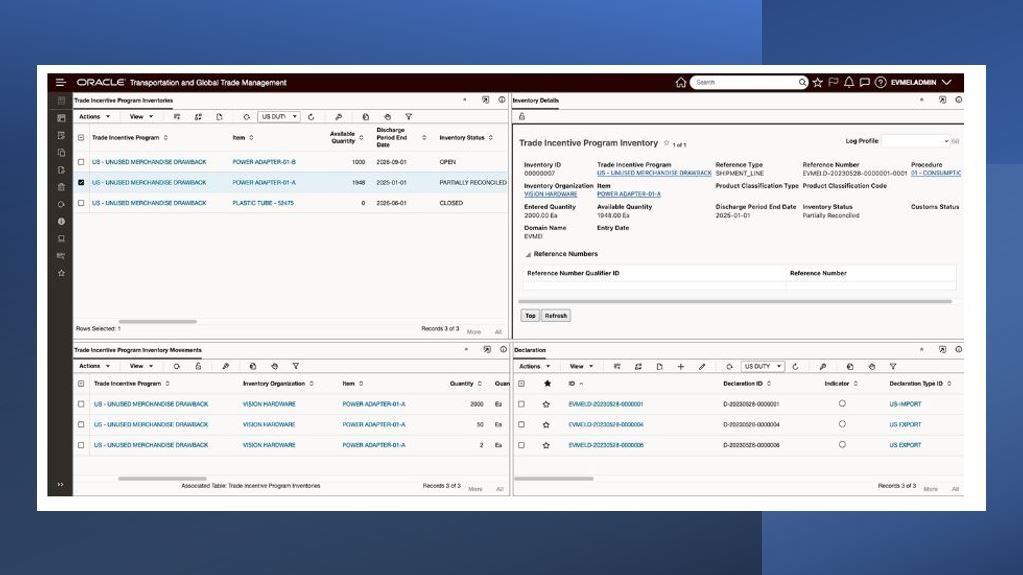Go to the Home page icon
Image resolution: width=1023 pixels, height=575 pixels.
click(x=681, y=82)
